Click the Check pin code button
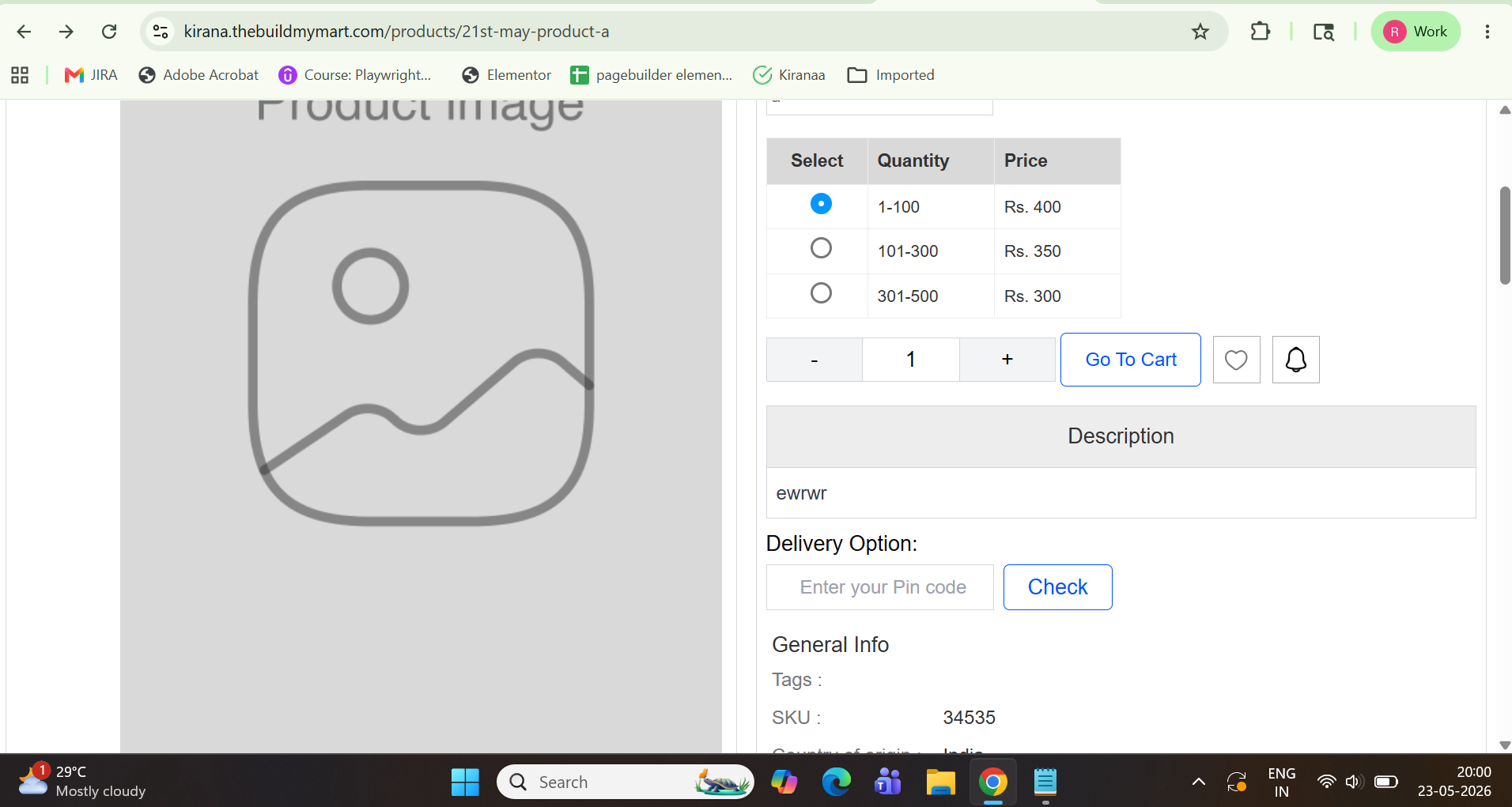Viewport: 1512px width, 807px height. (1057, 587)
